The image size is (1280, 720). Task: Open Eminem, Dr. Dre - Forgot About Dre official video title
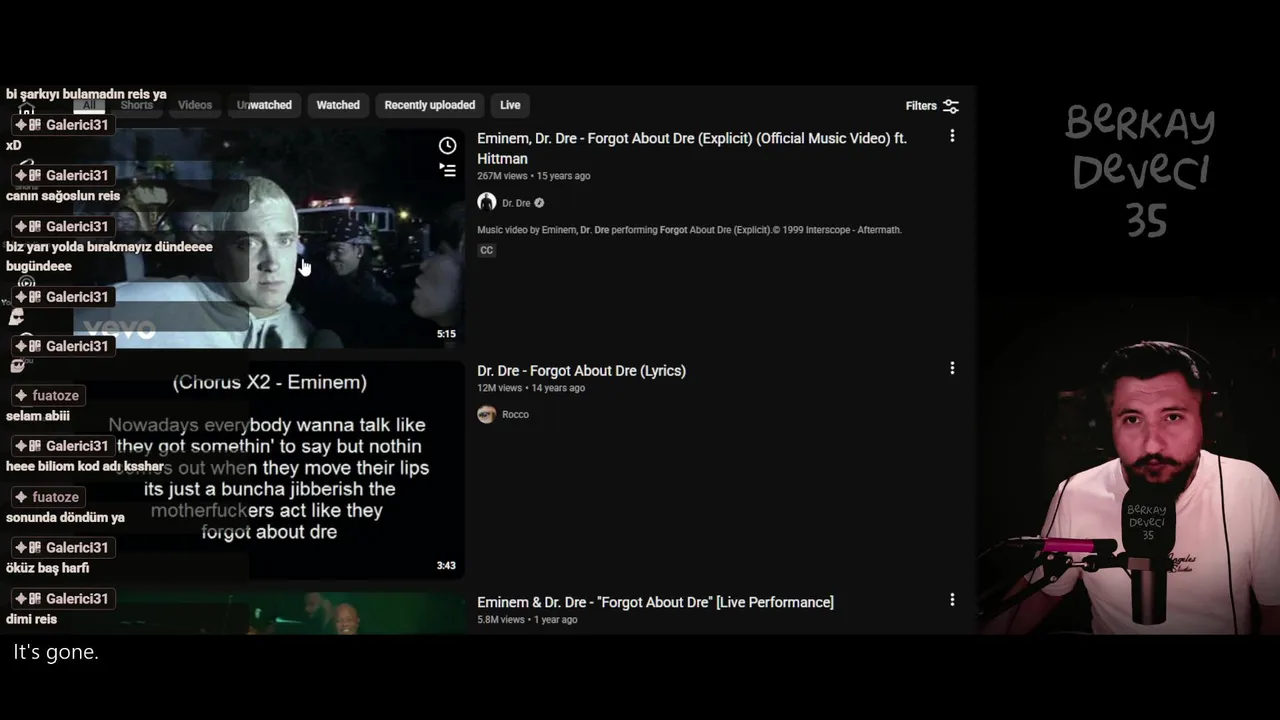[692, 149]
